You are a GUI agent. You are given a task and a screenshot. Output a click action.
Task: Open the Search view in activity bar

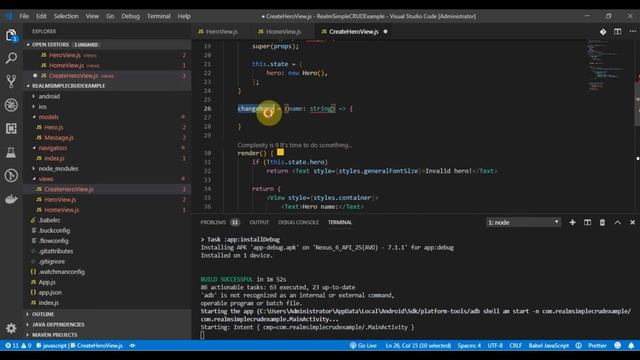tap(11, 58)
